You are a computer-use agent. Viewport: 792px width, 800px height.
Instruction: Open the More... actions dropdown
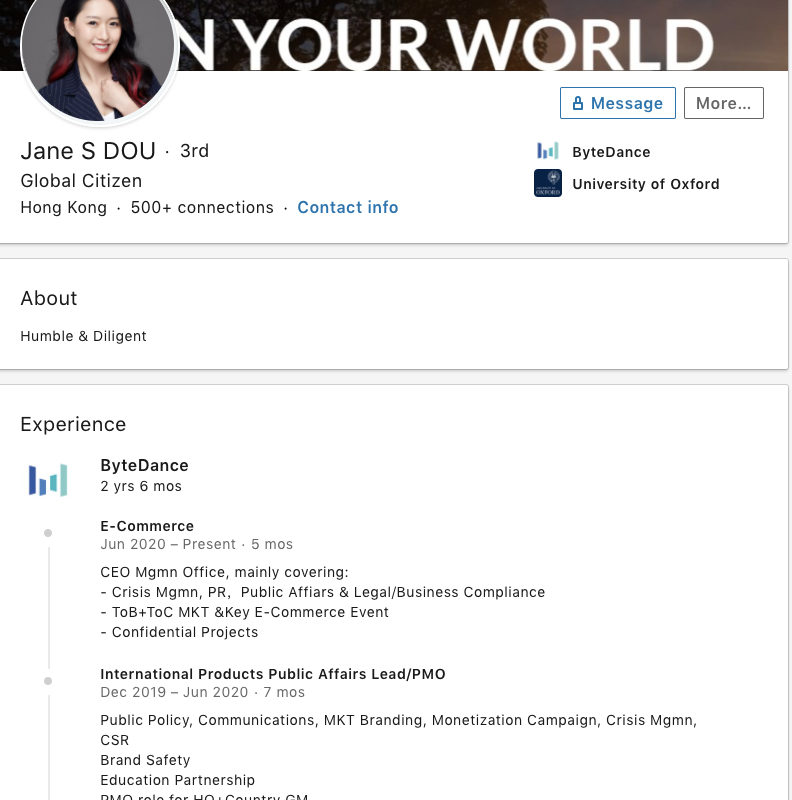coord(723,103)
